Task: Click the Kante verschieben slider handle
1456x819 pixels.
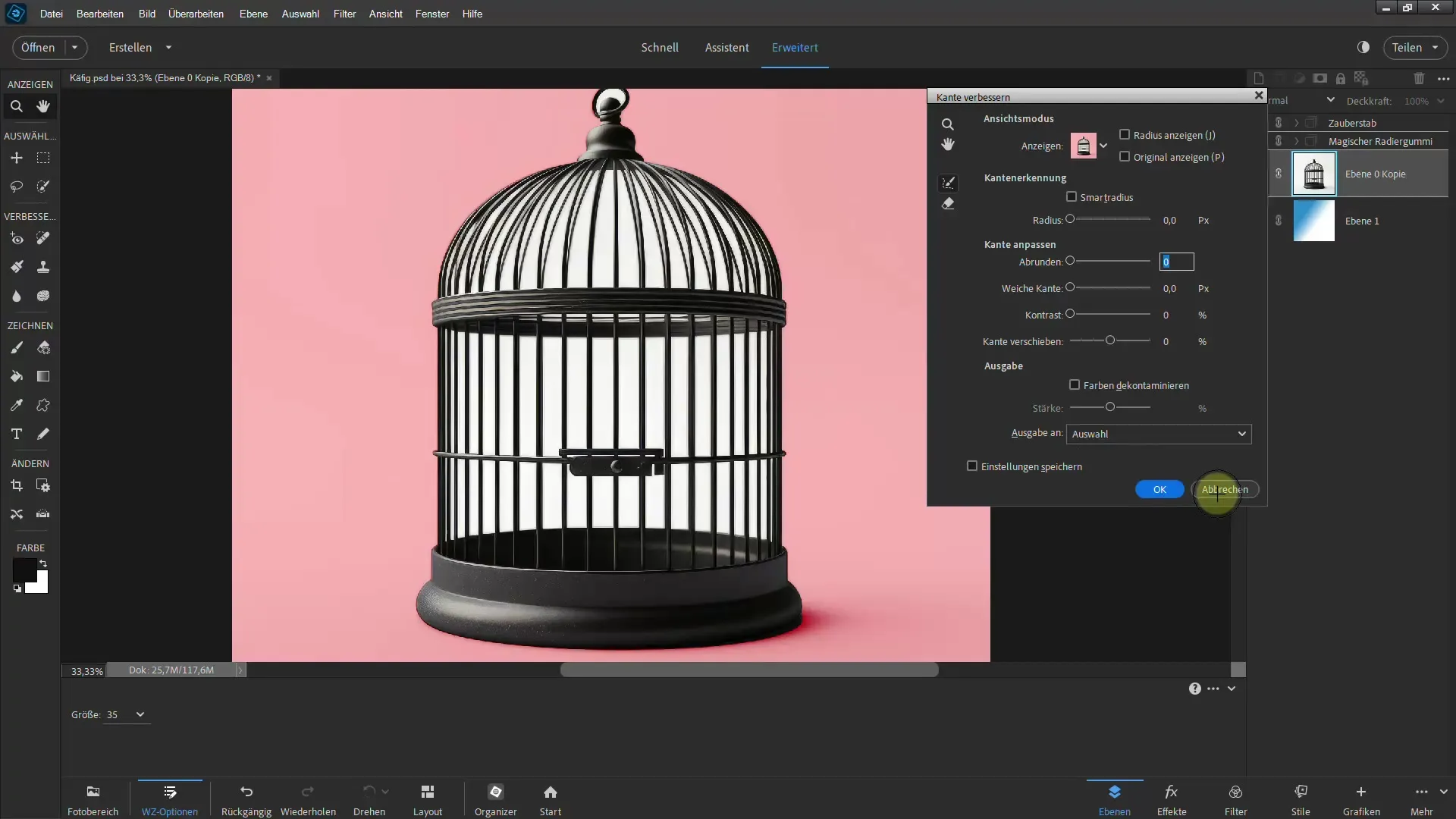Action: click(1110, 340)
